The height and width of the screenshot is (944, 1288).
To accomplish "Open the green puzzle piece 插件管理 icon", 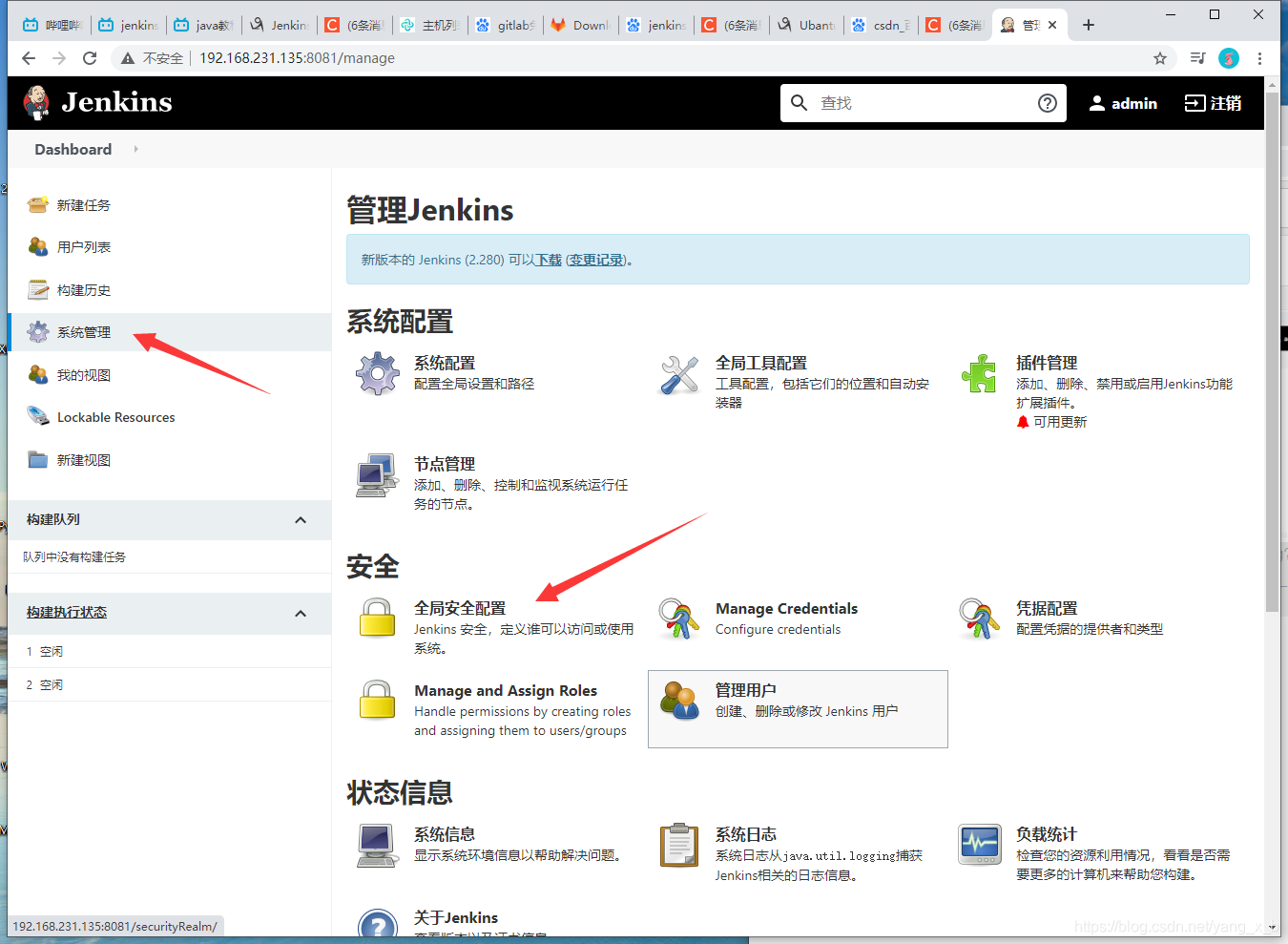I will click(x=980, y=373).
